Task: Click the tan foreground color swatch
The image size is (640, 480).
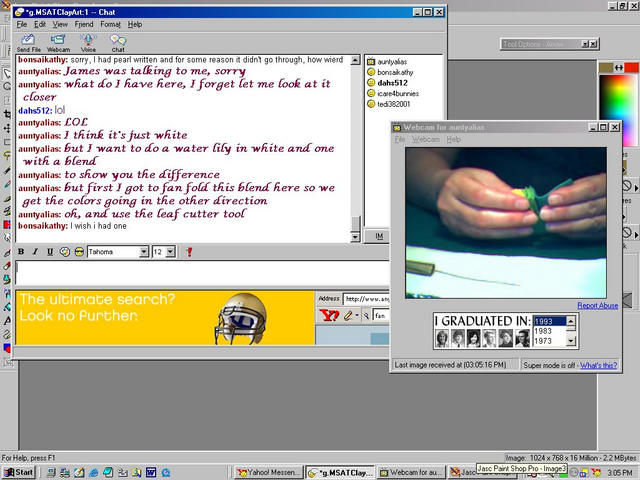Action: 606,67
